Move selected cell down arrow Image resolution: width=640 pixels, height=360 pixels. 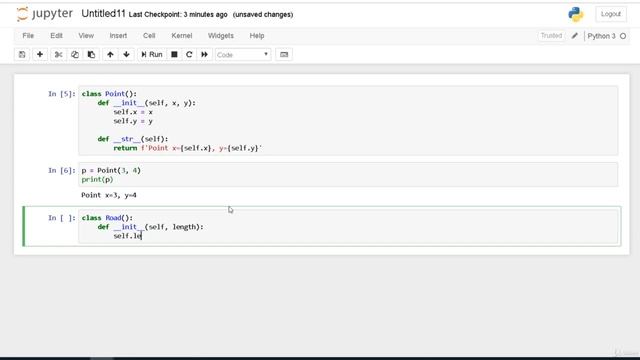(127, 55)
